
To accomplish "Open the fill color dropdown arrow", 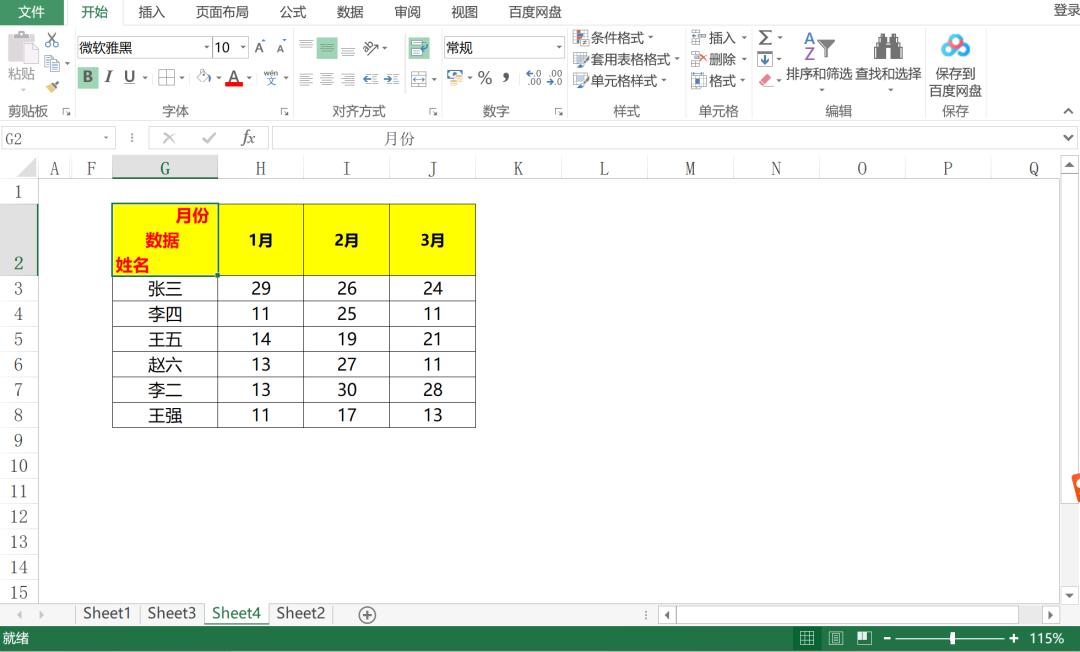I will coord(220,77).
